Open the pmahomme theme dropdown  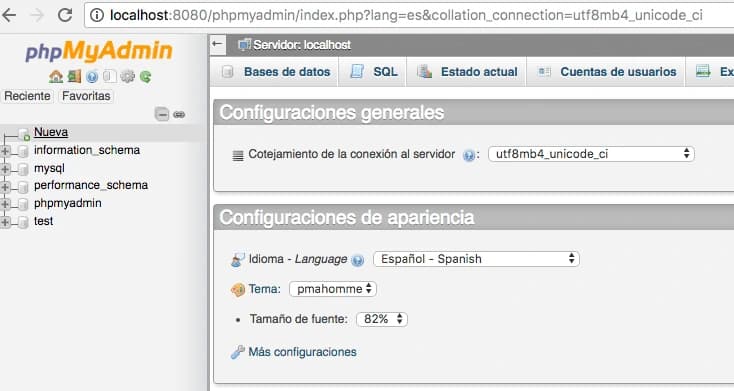coord(333,289)
